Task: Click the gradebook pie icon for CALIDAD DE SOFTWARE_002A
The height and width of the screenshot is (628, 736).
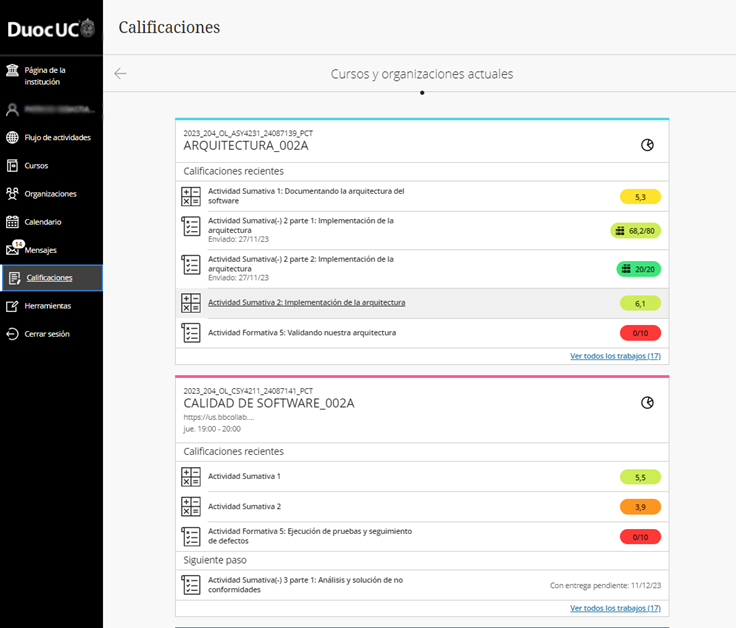Action: click(647, 403)
